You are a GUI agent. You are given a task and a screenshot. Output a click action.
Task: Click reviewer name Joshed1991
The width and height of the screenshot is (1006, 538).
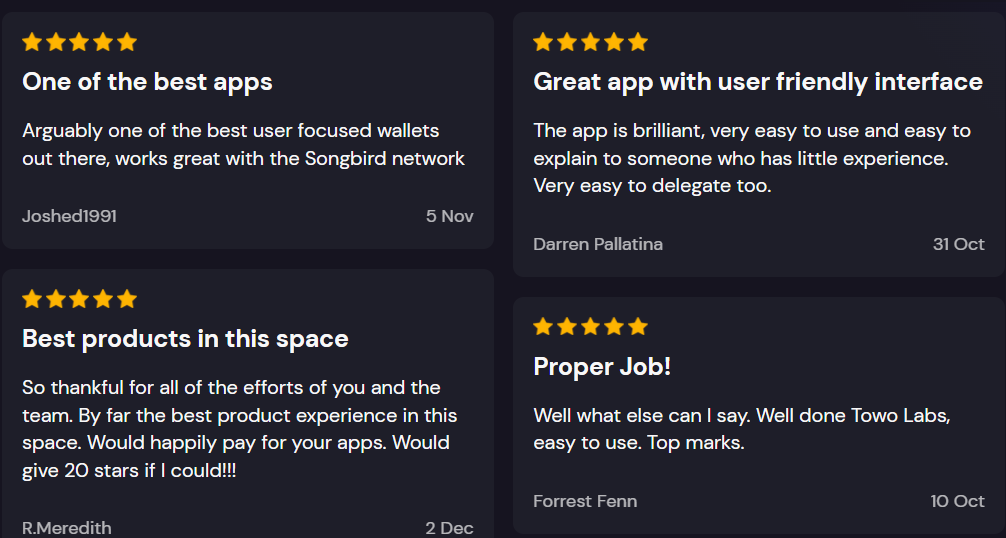[69, 216]
